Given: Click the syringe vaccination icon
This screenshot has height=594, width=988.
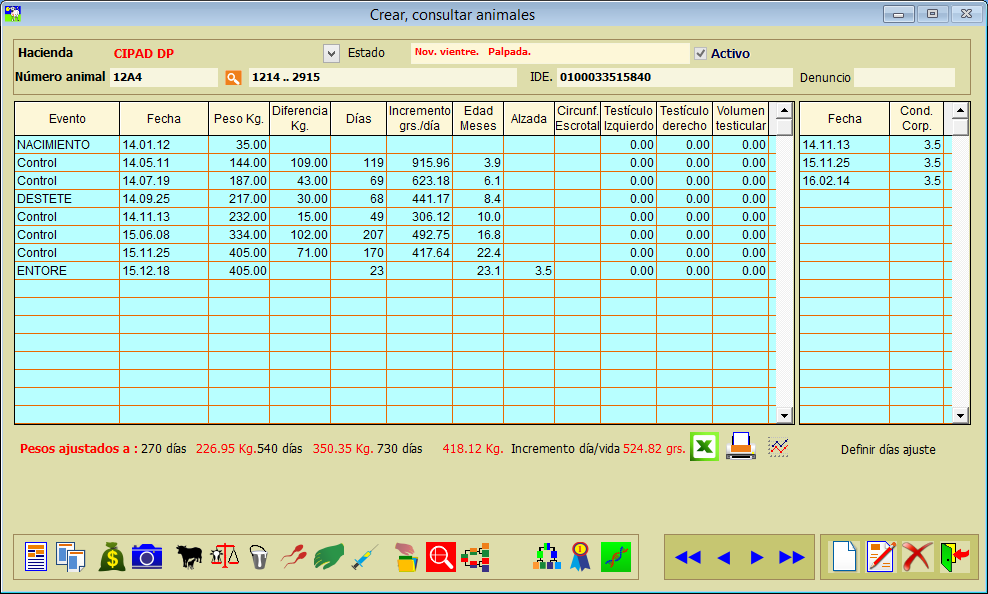Looking at the screenshot, I should [x=365, y=556].
